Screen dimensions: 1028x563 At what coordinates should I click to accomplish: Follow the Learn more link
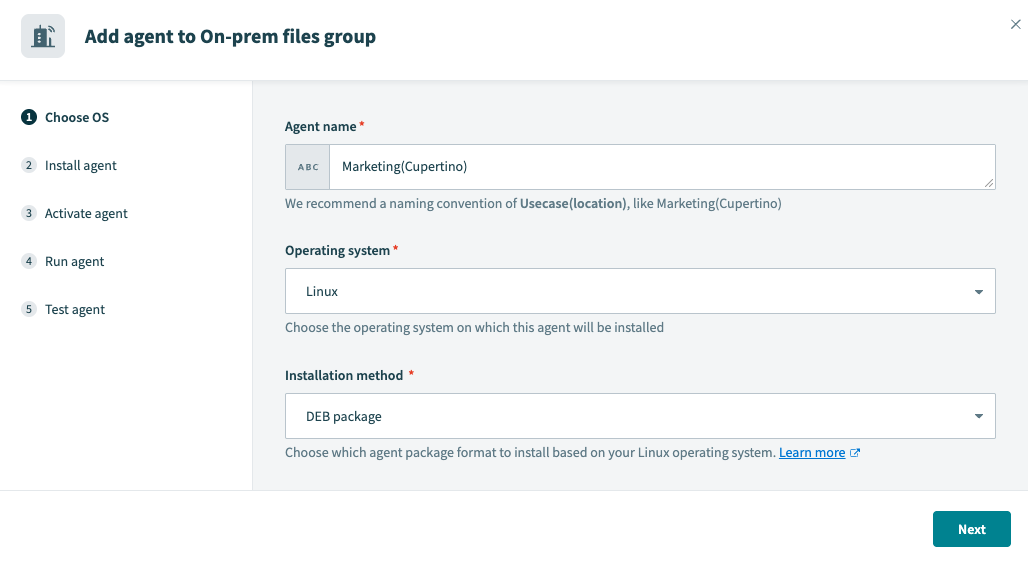pyautogui.click(x=811, y=453)
